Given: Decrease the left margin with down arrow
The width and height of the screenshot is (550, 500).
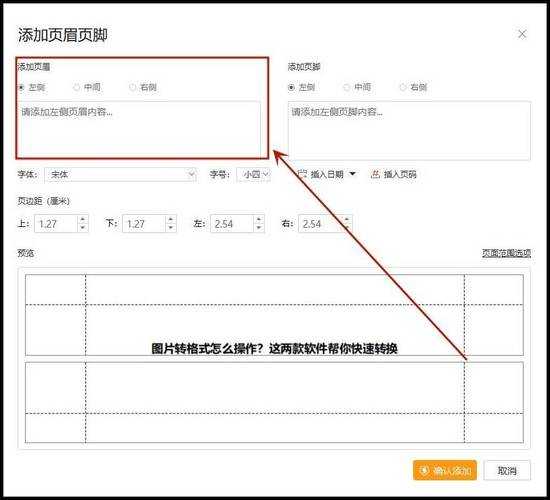Looking at the screenshot, I should pos(259,228).
